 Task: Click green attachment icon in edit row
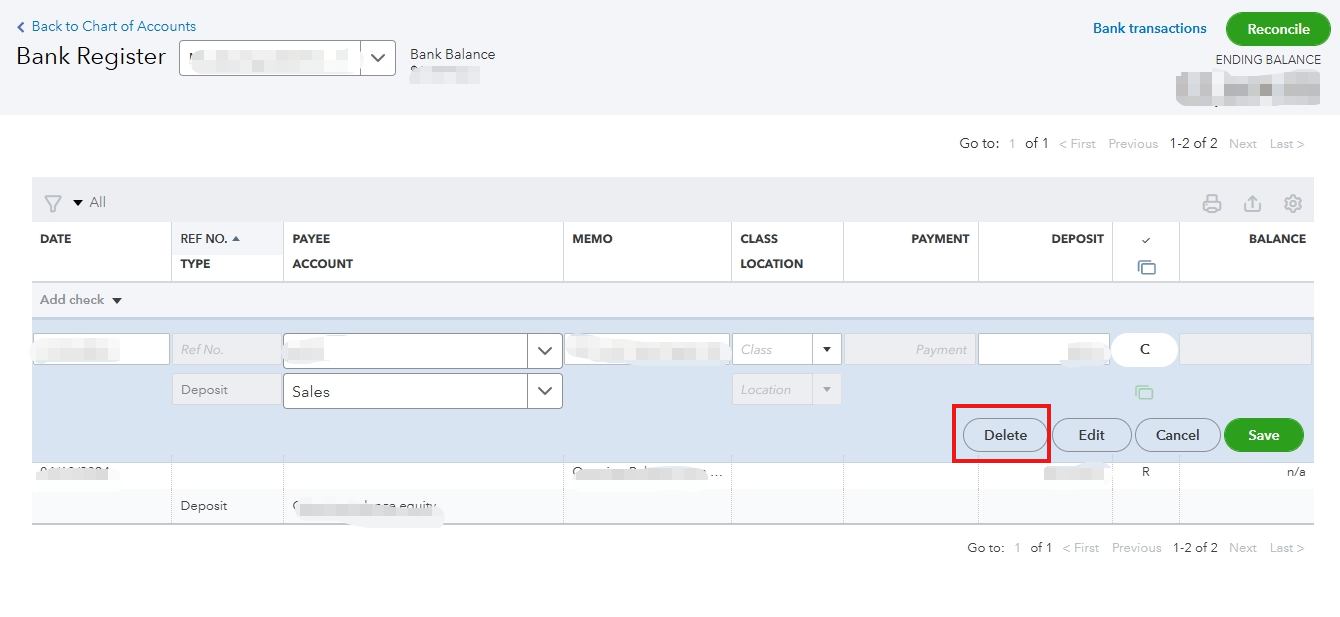[1145, 393]
